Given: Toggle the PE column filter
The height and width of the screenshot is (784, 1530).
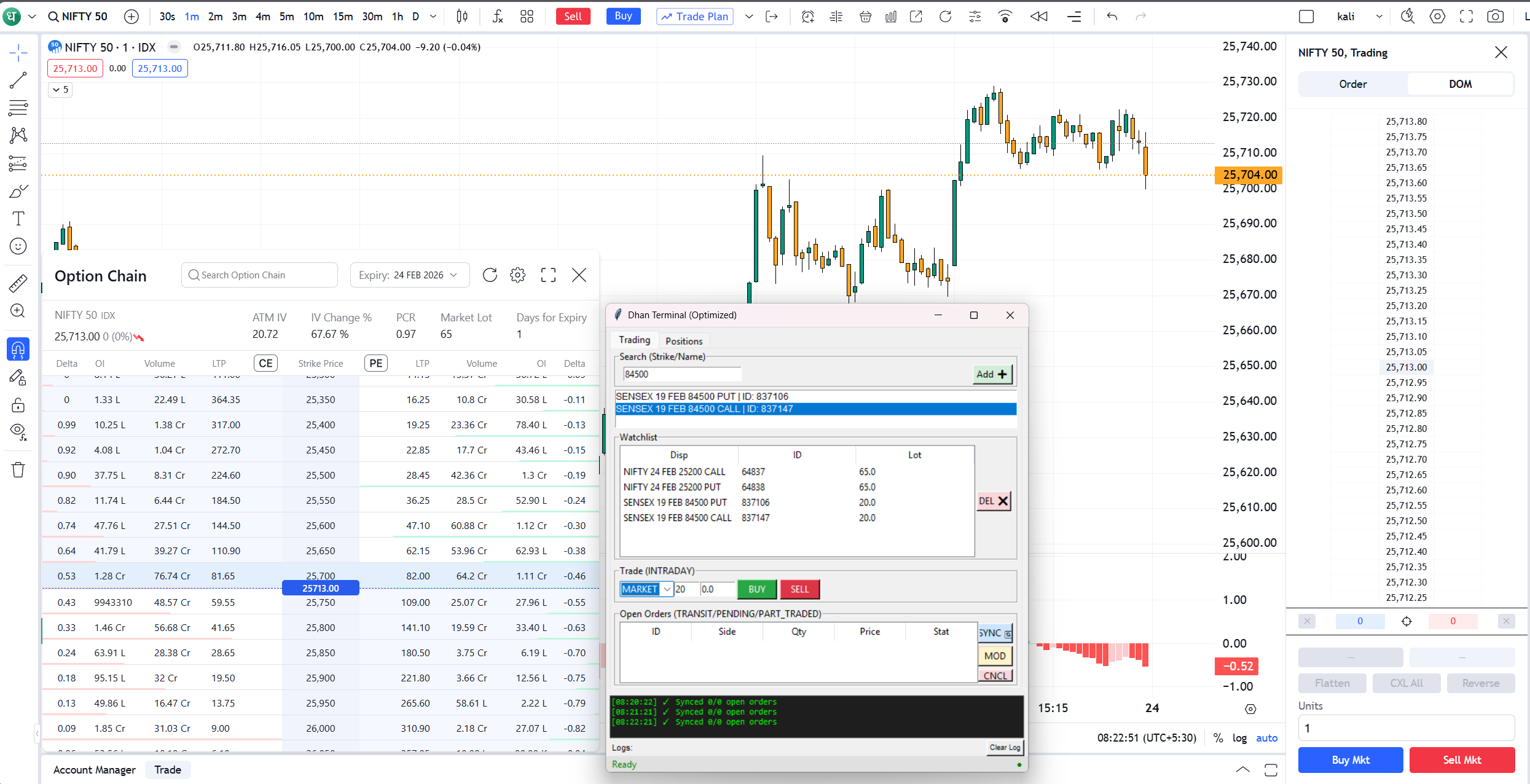Looking at the screenshot, I should pyautogui.click(x=376, y=363).
